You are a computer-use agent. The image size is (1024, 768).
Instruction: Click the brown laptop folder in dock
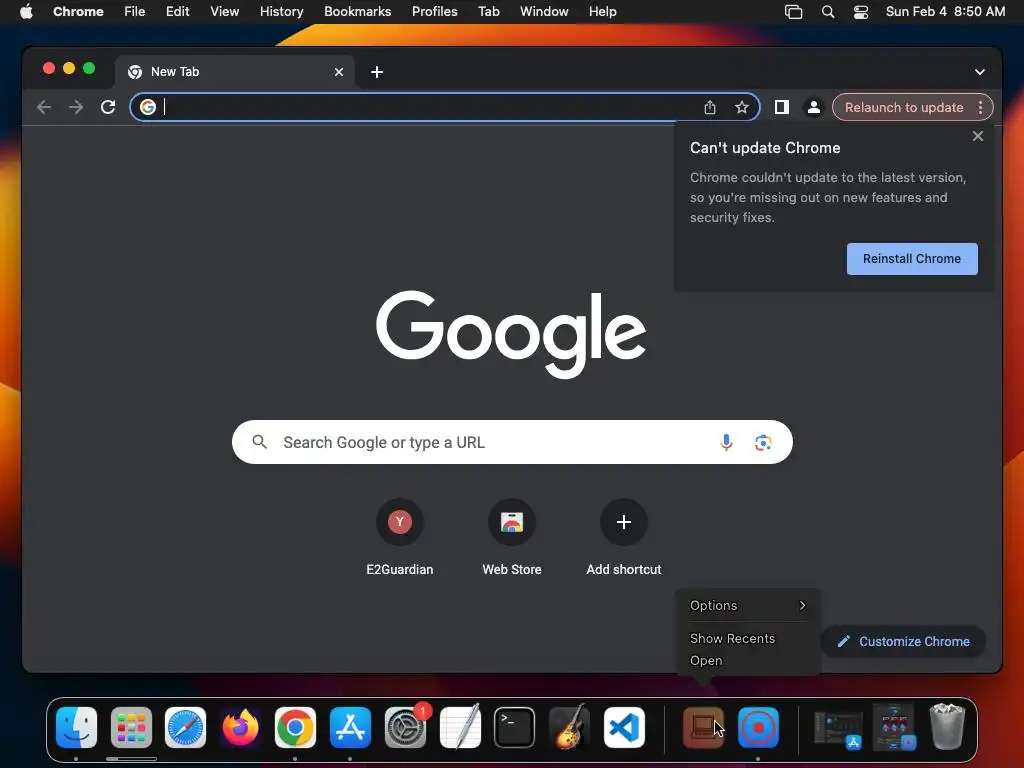coord(703,727)
